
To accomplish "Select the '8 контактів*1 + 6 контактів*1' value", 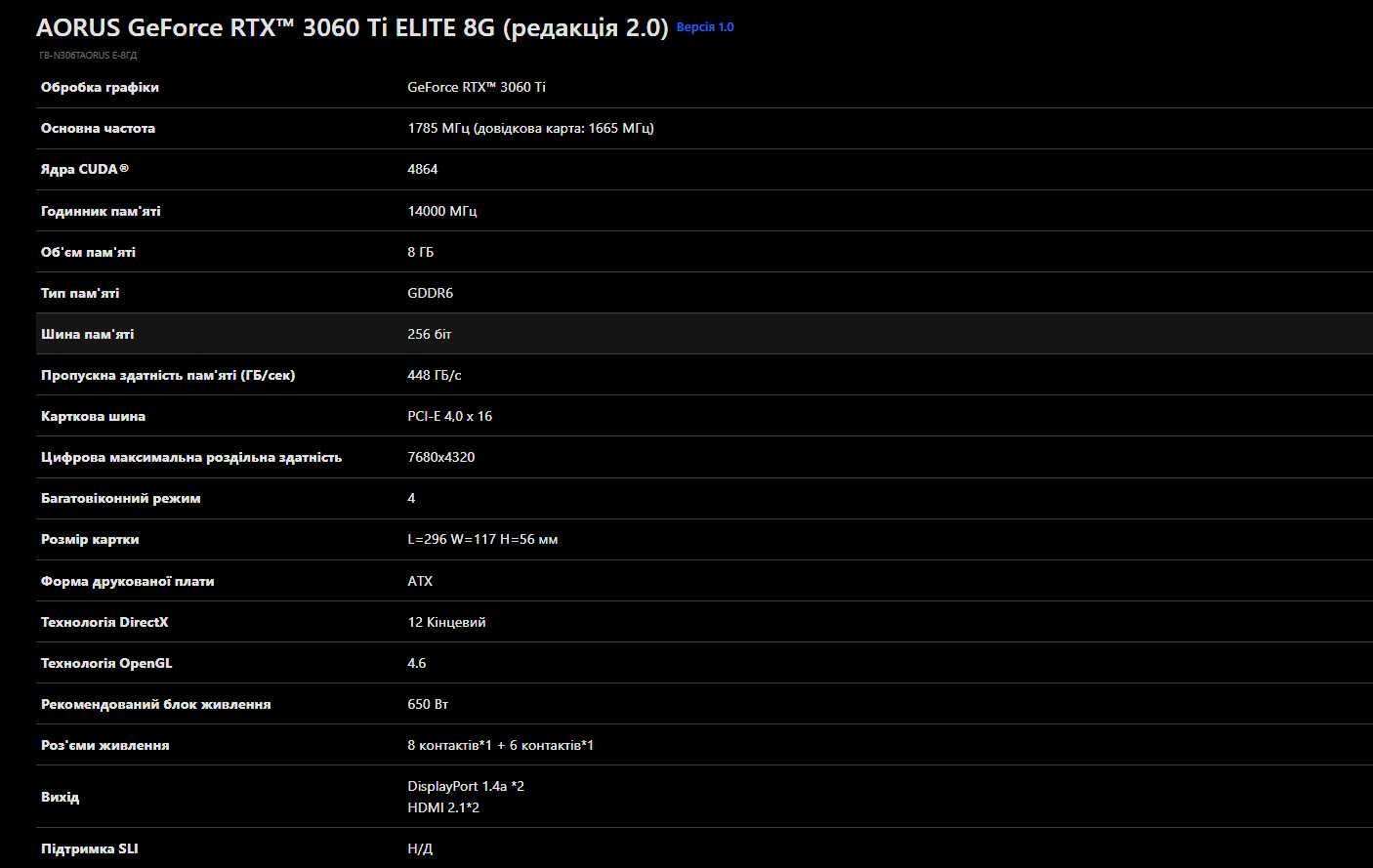I will (501, 745).
